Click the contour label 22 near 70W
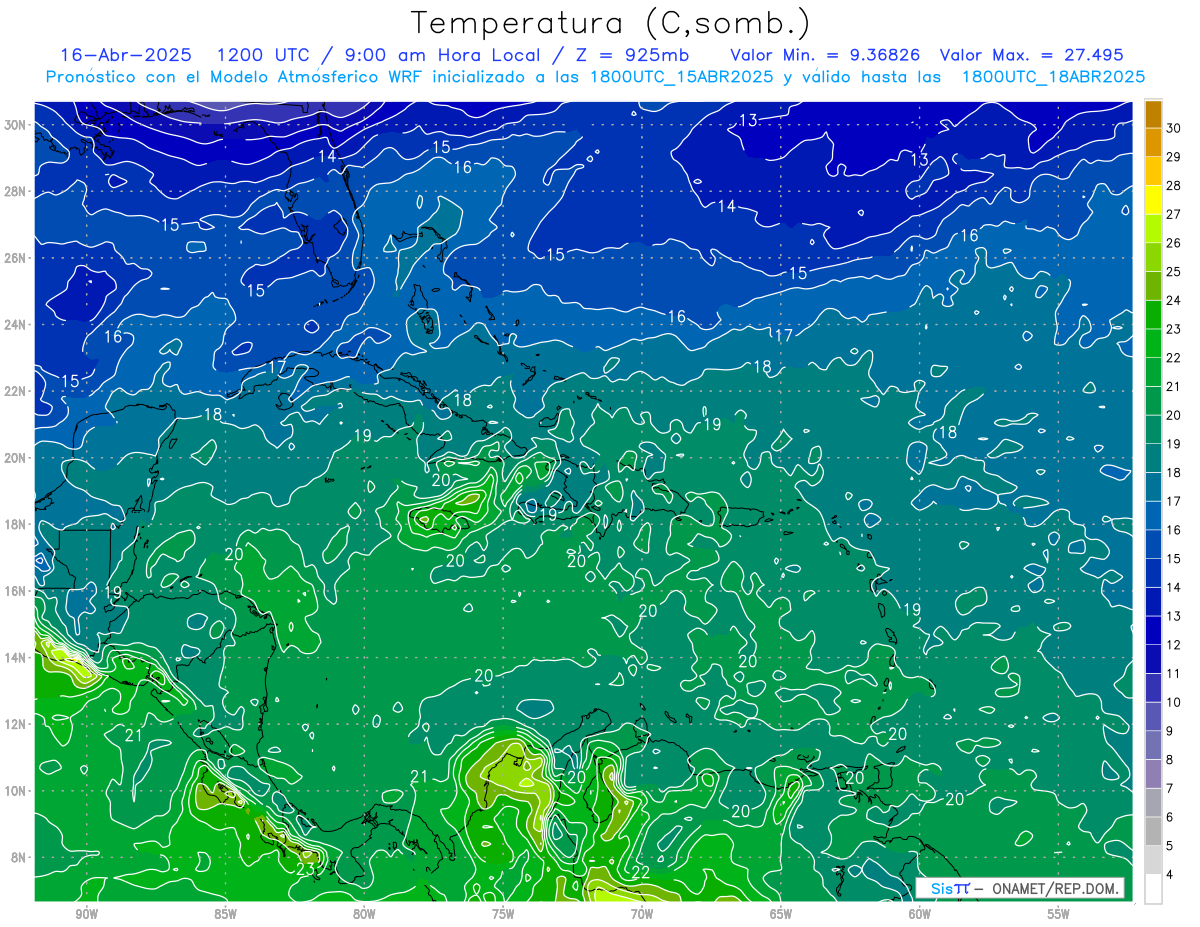Image resolution: width=1200 pixels, height=927 pixels. point(641,872)
